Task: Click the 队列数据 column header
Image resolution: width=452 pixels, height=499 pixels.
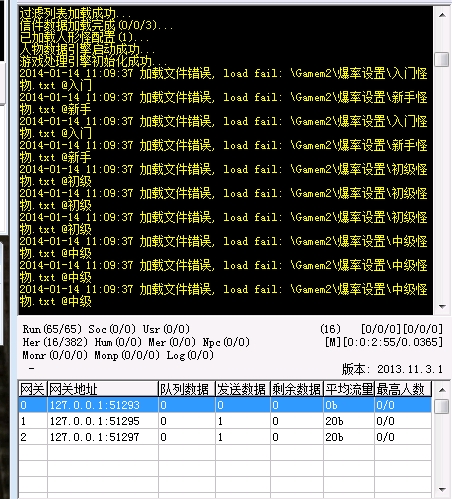Action: tap(187, 389)
